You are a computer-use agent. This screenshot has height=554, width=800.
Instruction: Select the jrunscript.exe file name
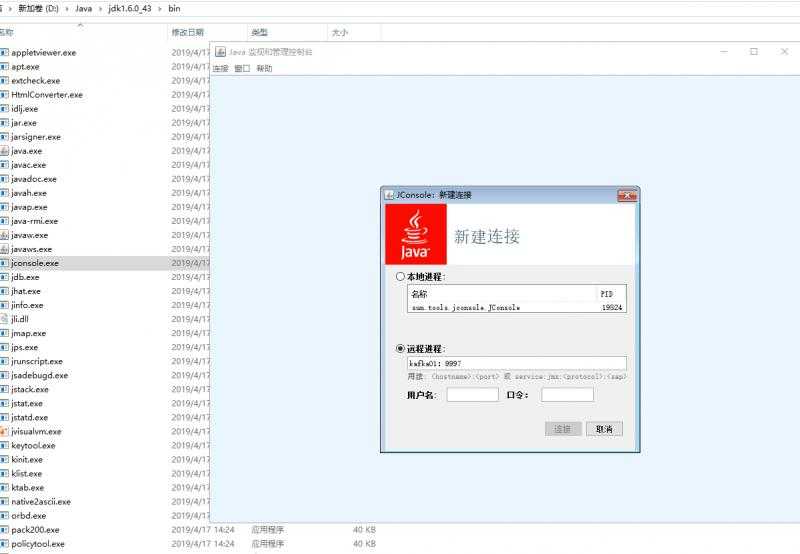pos(37,361)
